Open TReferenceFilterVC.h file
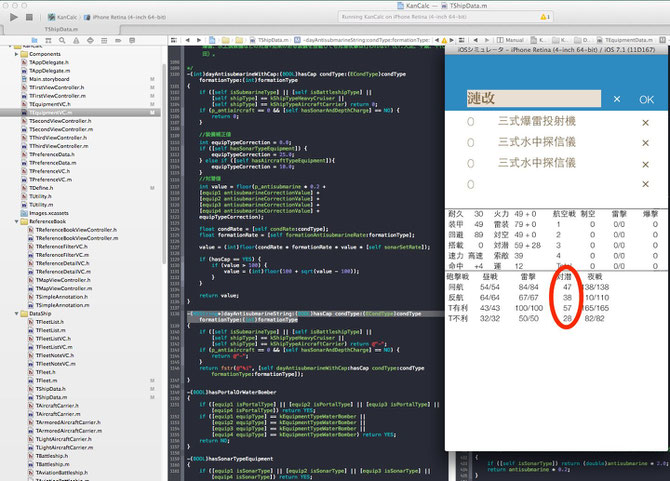The height and width of the screenshot is (481, 670). 62,246
